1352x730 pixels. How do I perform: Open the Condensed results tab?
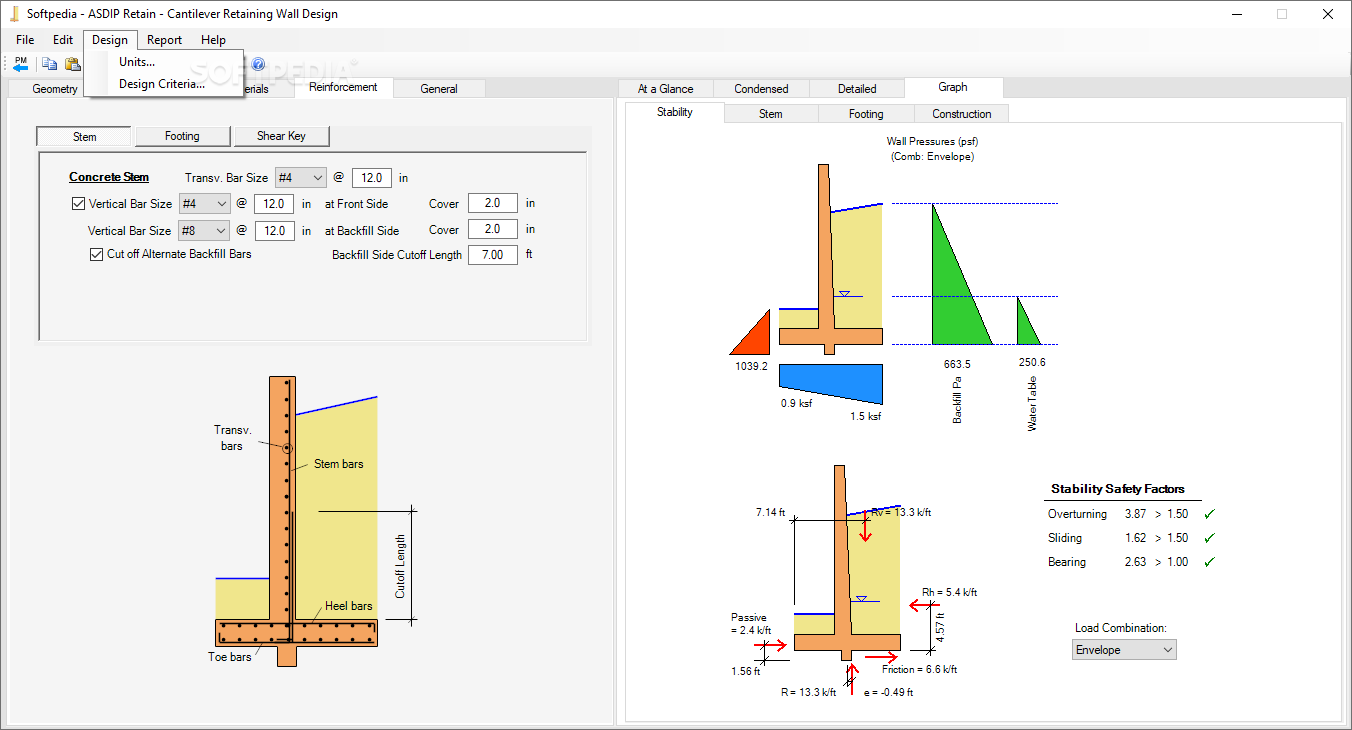pos(761,89)
